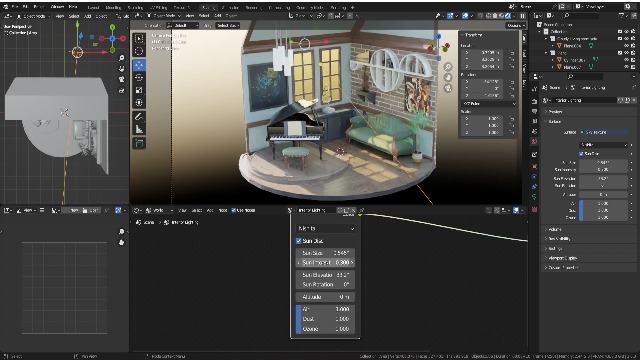This screenshot has height=360, width=640.
Task: Select the Add Cube tool in viewport toolbar
Action: click(139, 143)
